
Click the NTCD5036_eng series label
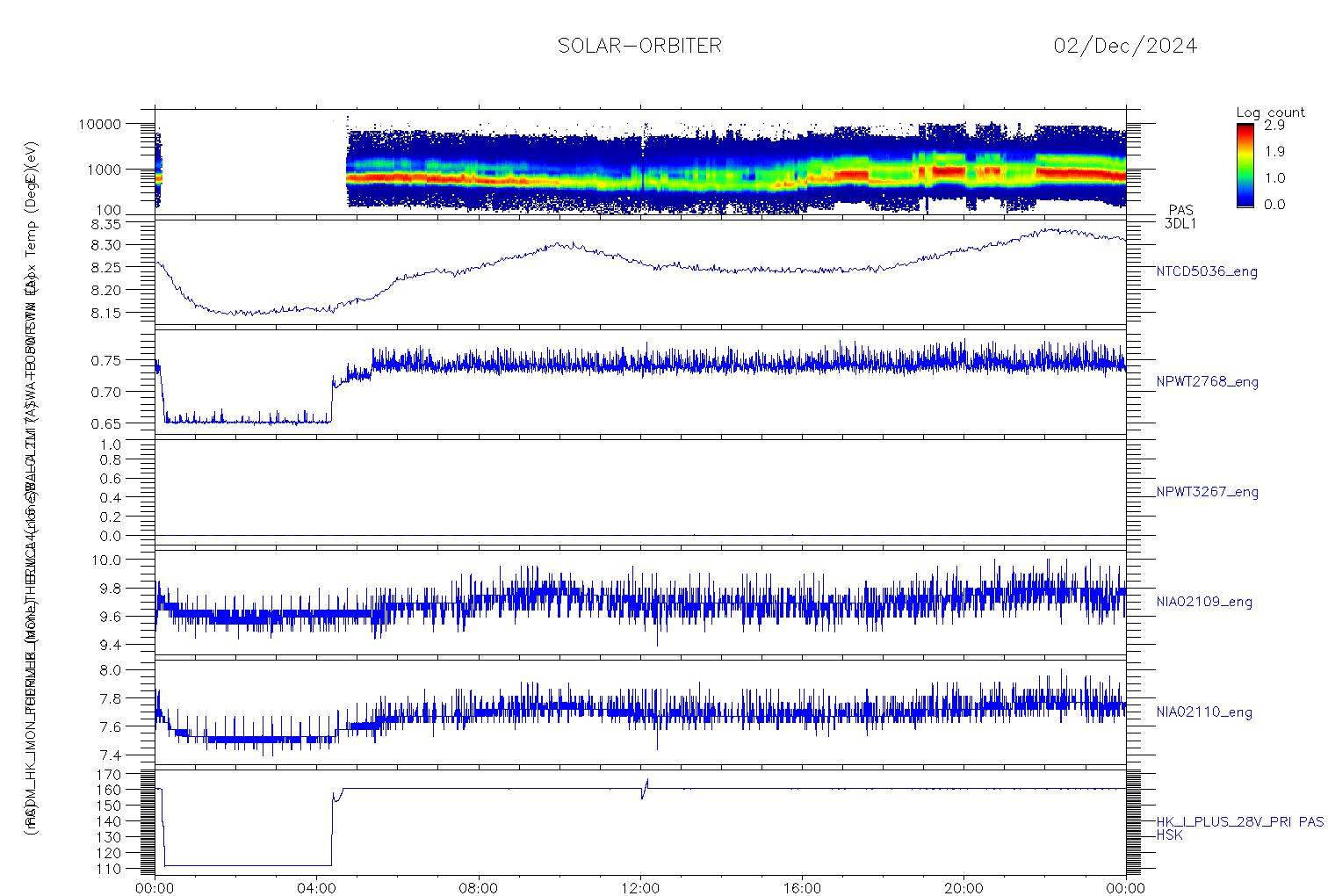pyautogui.click(x=1207, y=272)
